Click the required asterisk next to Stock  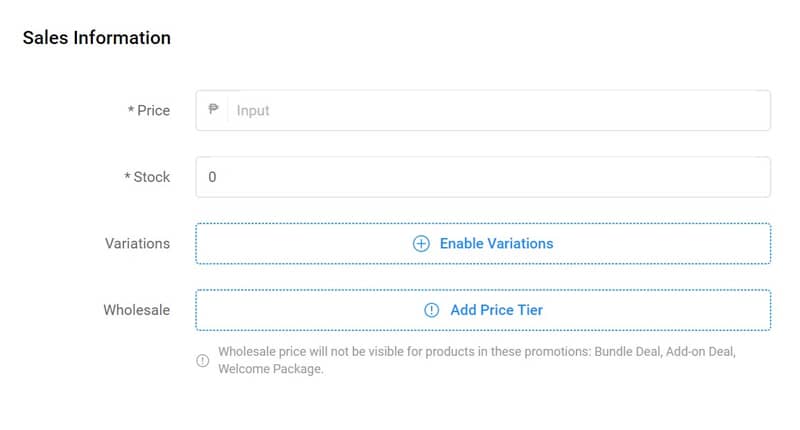click(128, 177)
